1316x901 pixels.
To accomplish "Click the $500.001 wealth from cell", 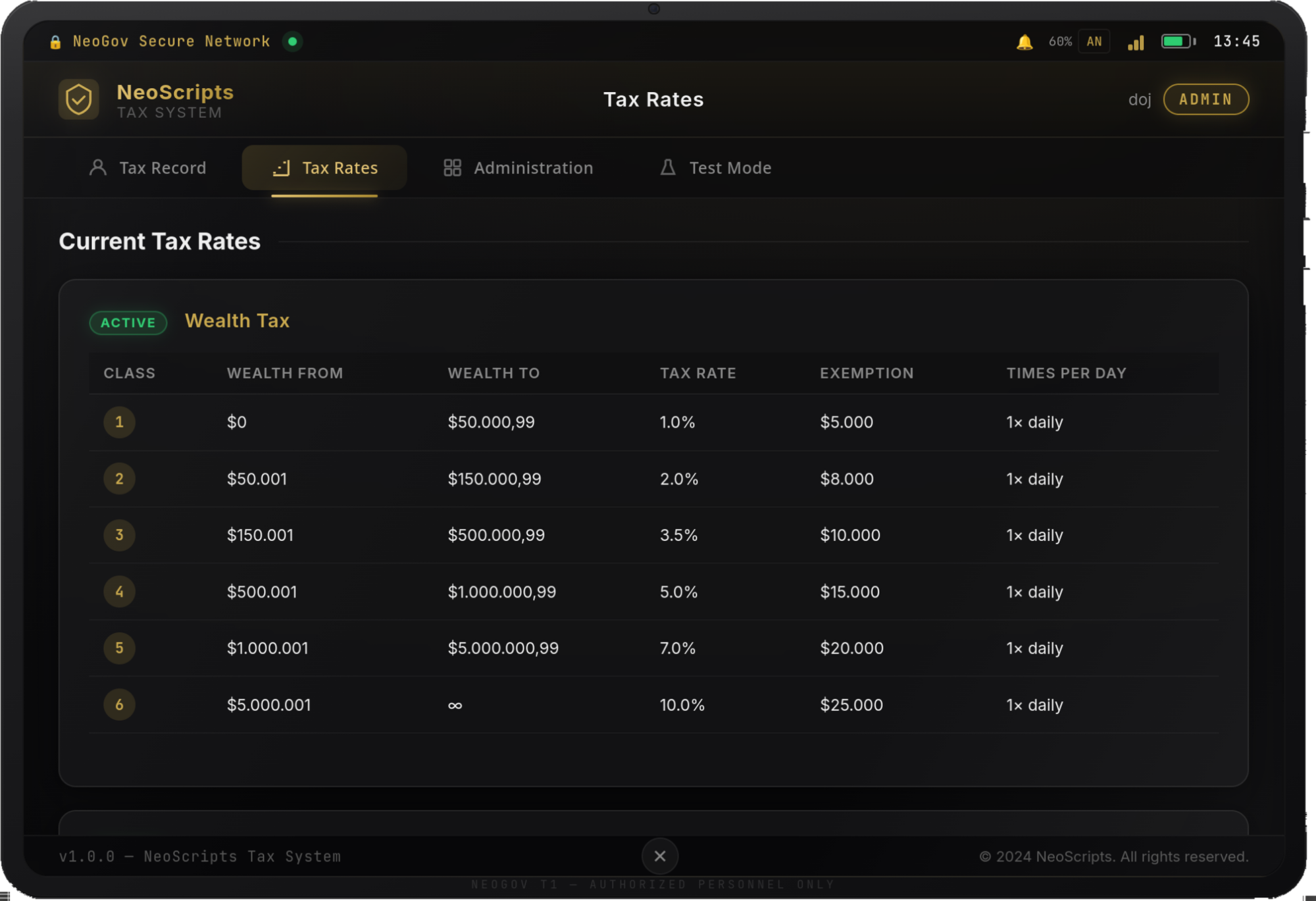I will [262, 591].
